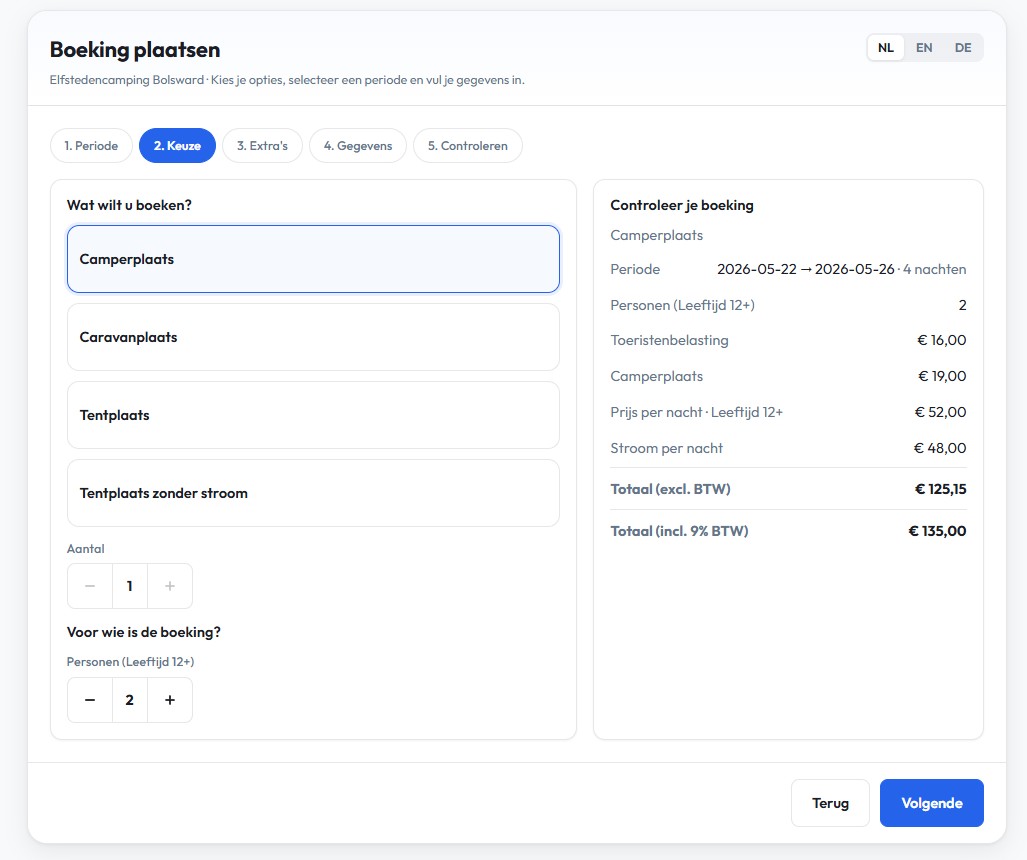Image resolution: width=1027 pixels, height=860 pixels.
Task: Go back to the 1. Periode step
Action: tap(91, 145)
